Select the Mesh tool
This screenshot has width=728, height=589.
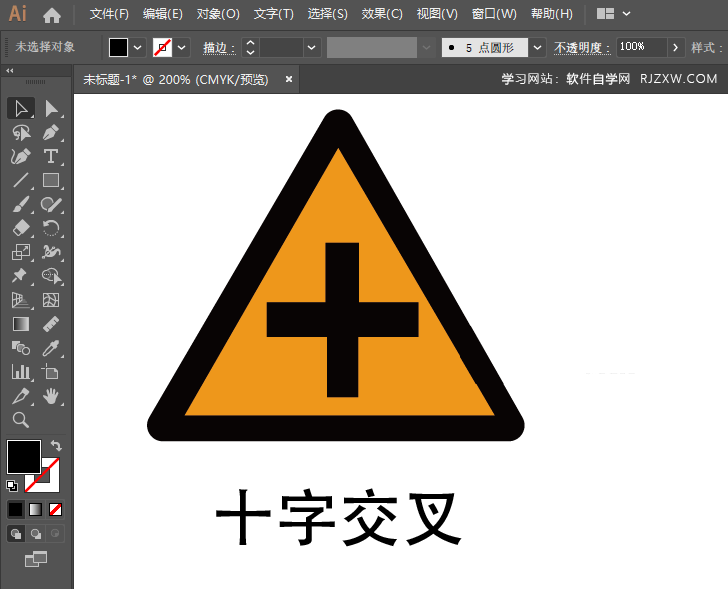point(51,300)
